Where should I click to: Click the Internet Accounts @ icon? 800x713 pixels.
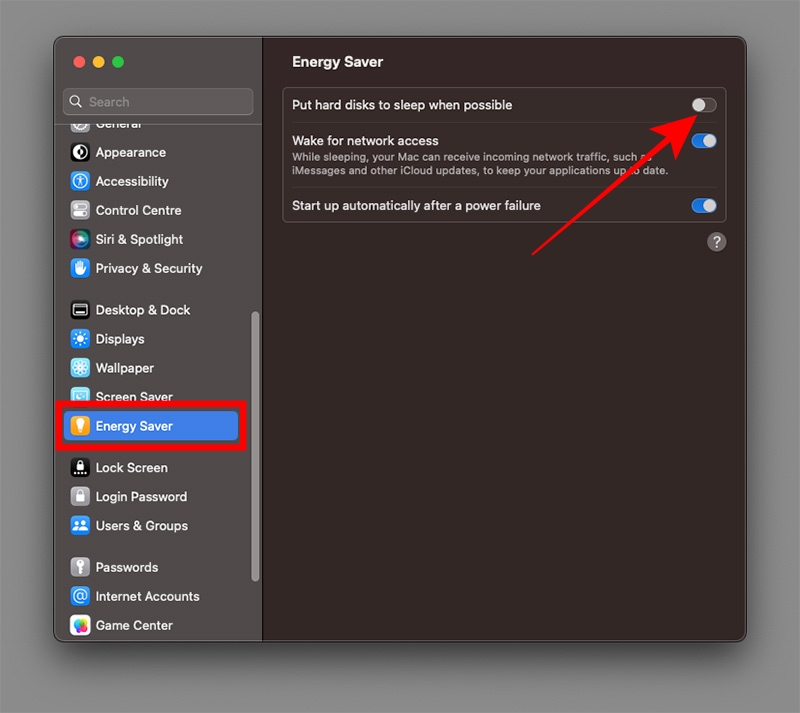80,596
